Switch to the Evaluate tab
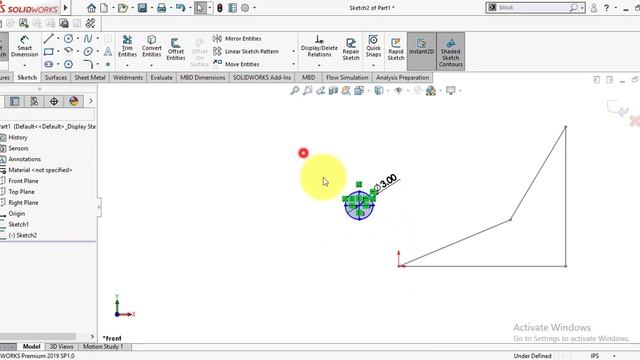The height and width of the screenshot is (360, 640). coord(162,78)
